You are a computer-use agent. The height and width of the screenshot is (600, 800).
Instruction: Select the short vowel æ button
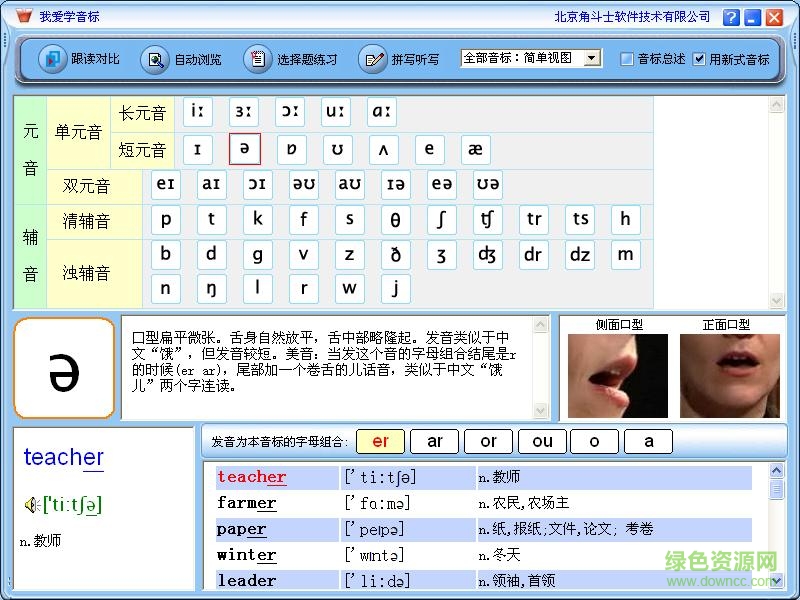(x=475, y=149)
